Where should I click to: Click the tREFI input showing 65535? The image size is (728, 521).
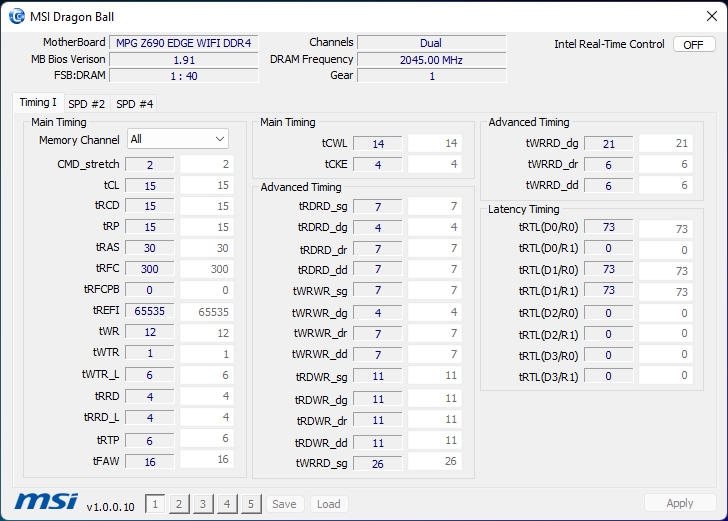click(x=150, y=311)
